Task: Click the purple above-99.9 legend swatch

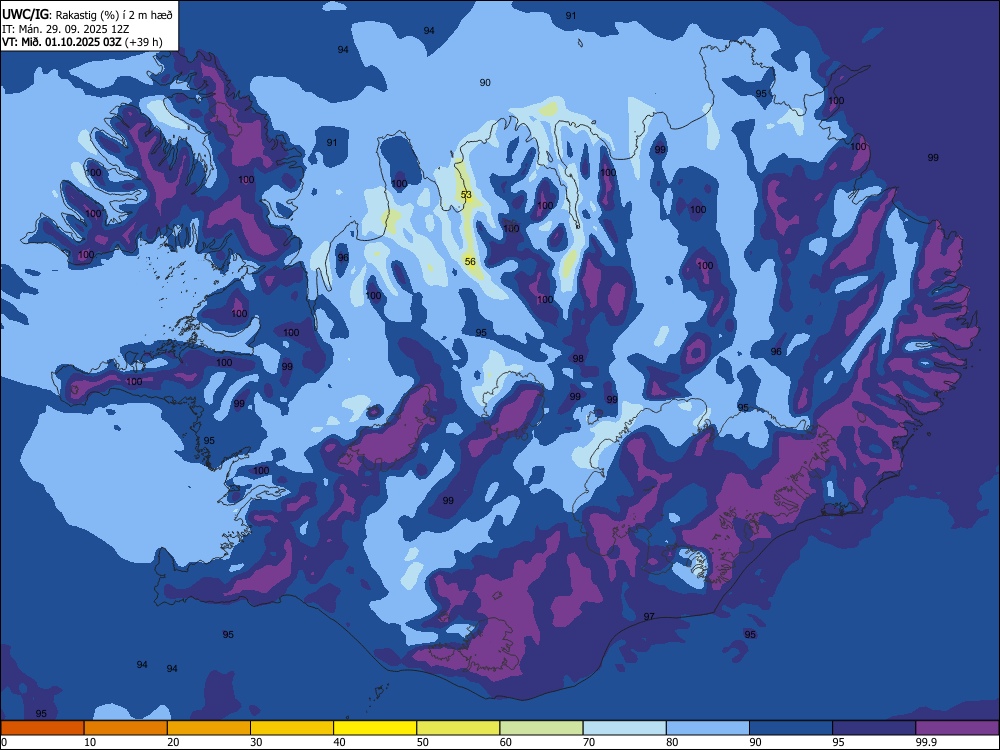Action: pos(957,728)
